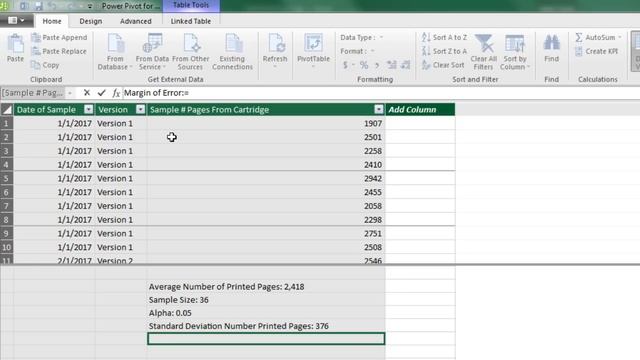
Task: Increase decimal places
Action: pyautogui.click(x=392, y=65)
